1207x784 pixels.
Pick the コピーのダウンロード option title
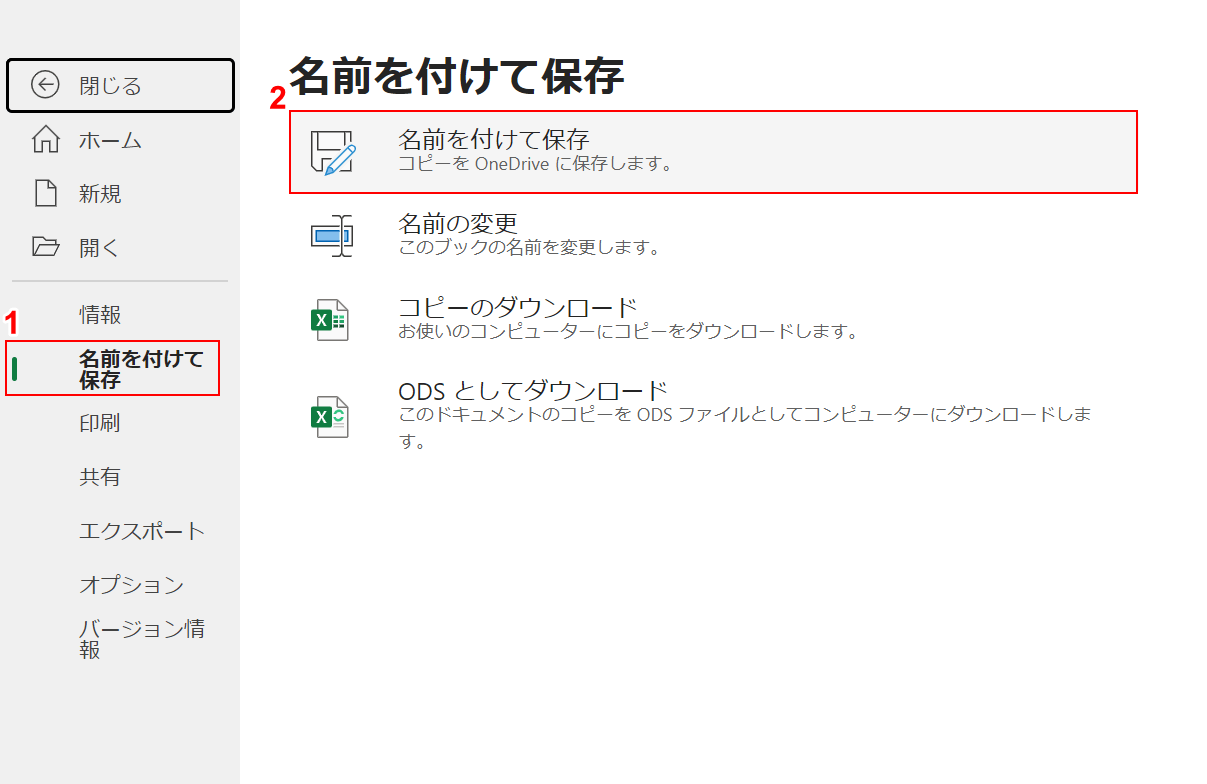(517, 307)
